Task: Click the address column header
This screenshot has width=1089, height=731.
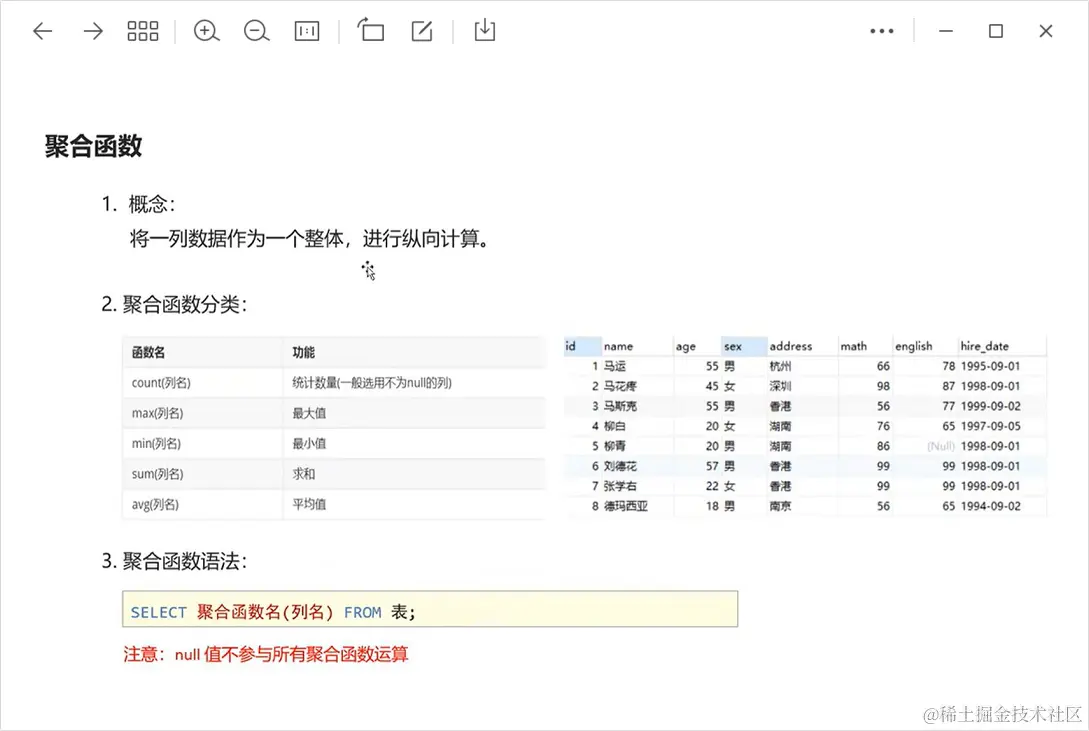Action: pyautogui.click(x=802, y=346)
